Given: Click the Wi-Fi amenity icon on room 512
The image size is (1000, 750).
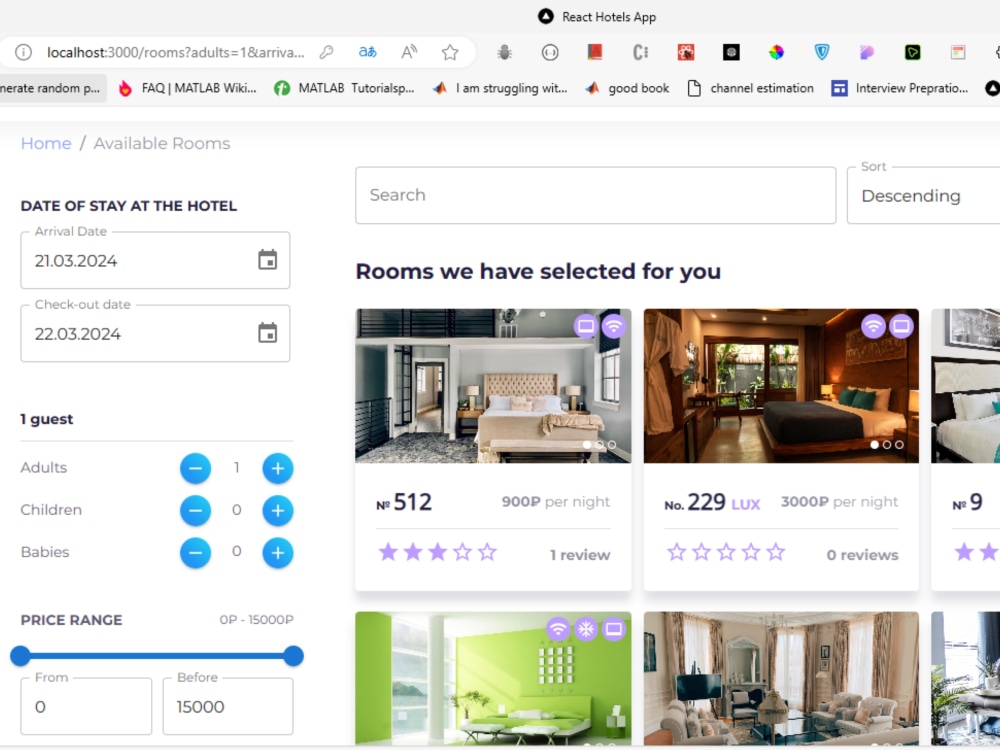Looking at the screenshot, I should 614,326.
